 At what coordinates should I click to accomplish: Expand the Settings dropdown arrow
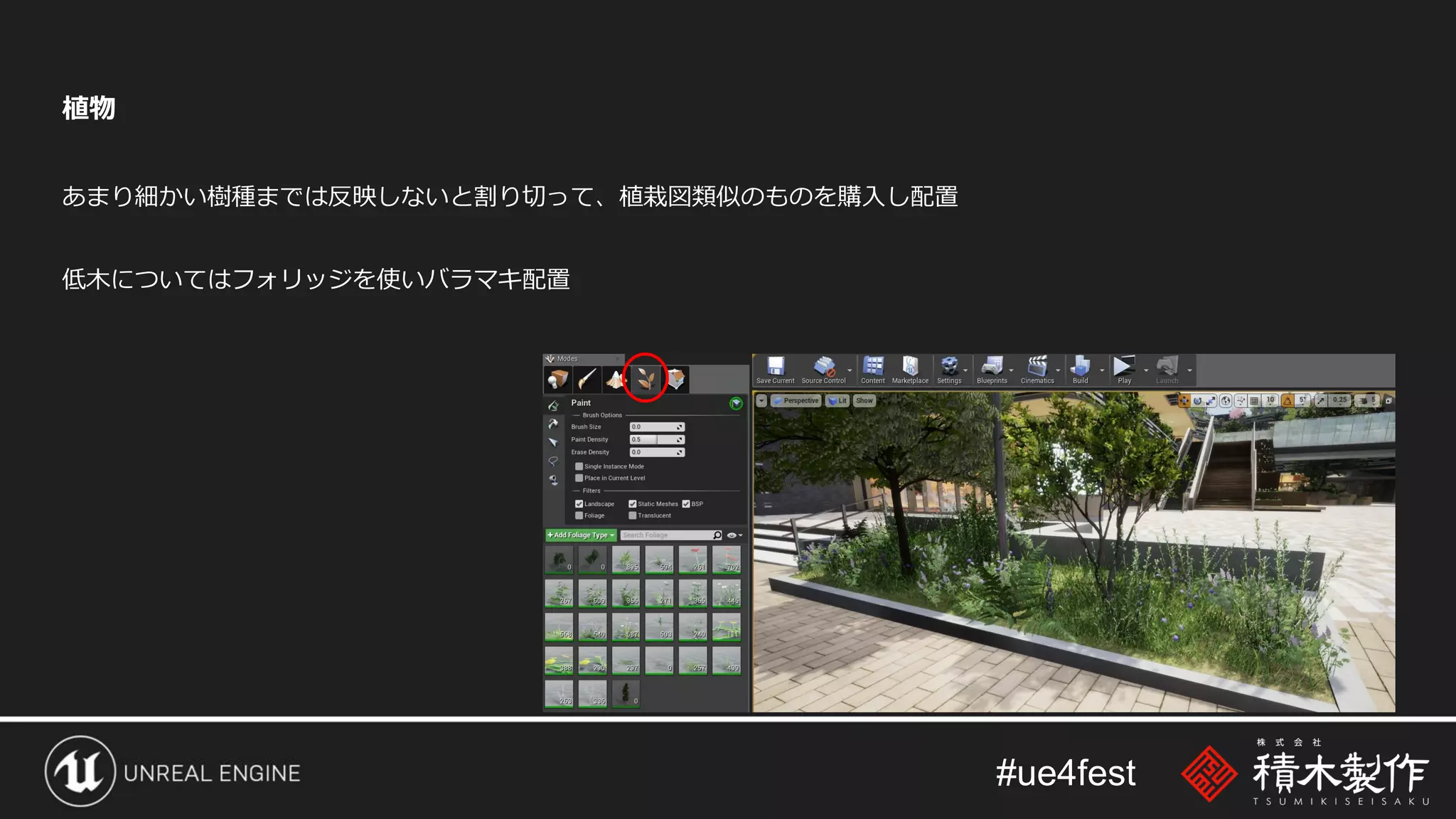point(965,370)
